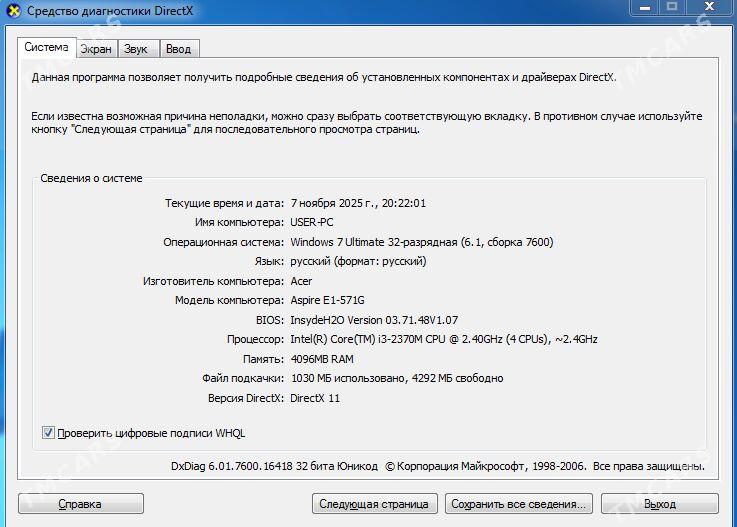Close the DirectX diagnostic window
737x527 pixels.
tap(710, 8)
